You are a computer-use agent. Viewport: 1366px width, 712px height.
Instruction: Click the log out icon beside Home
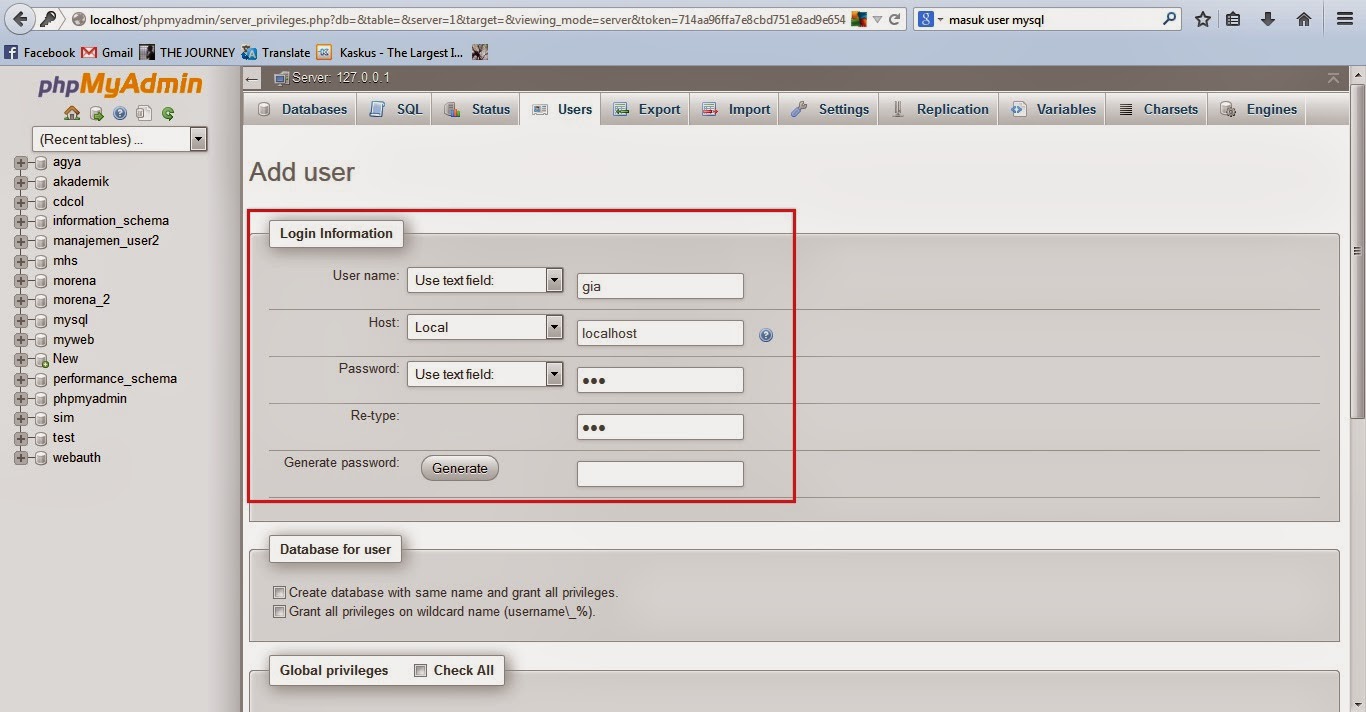96,113
